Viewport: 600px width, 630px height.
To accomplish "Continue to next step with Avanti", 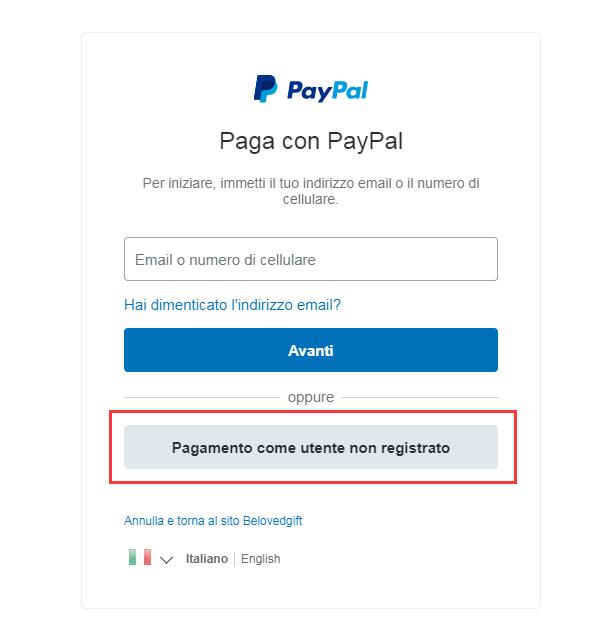I will click(311, 350).
